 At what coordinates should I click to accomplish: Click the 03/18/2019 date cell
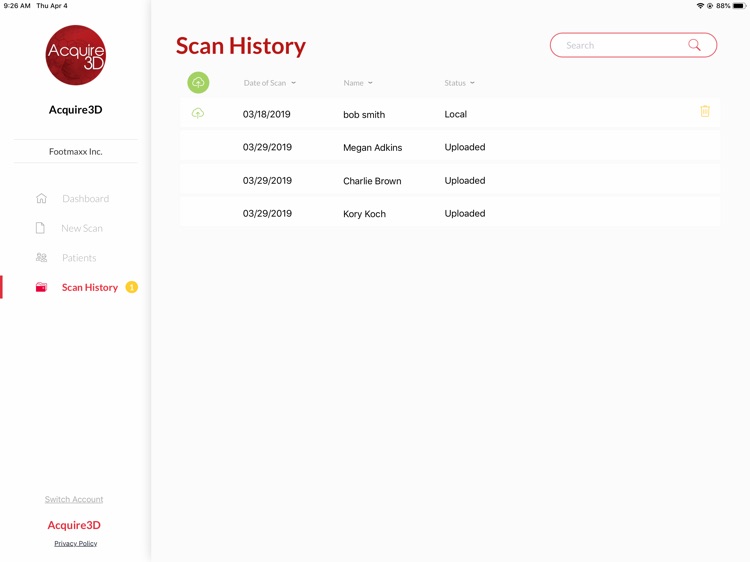(x=266, y=114)
